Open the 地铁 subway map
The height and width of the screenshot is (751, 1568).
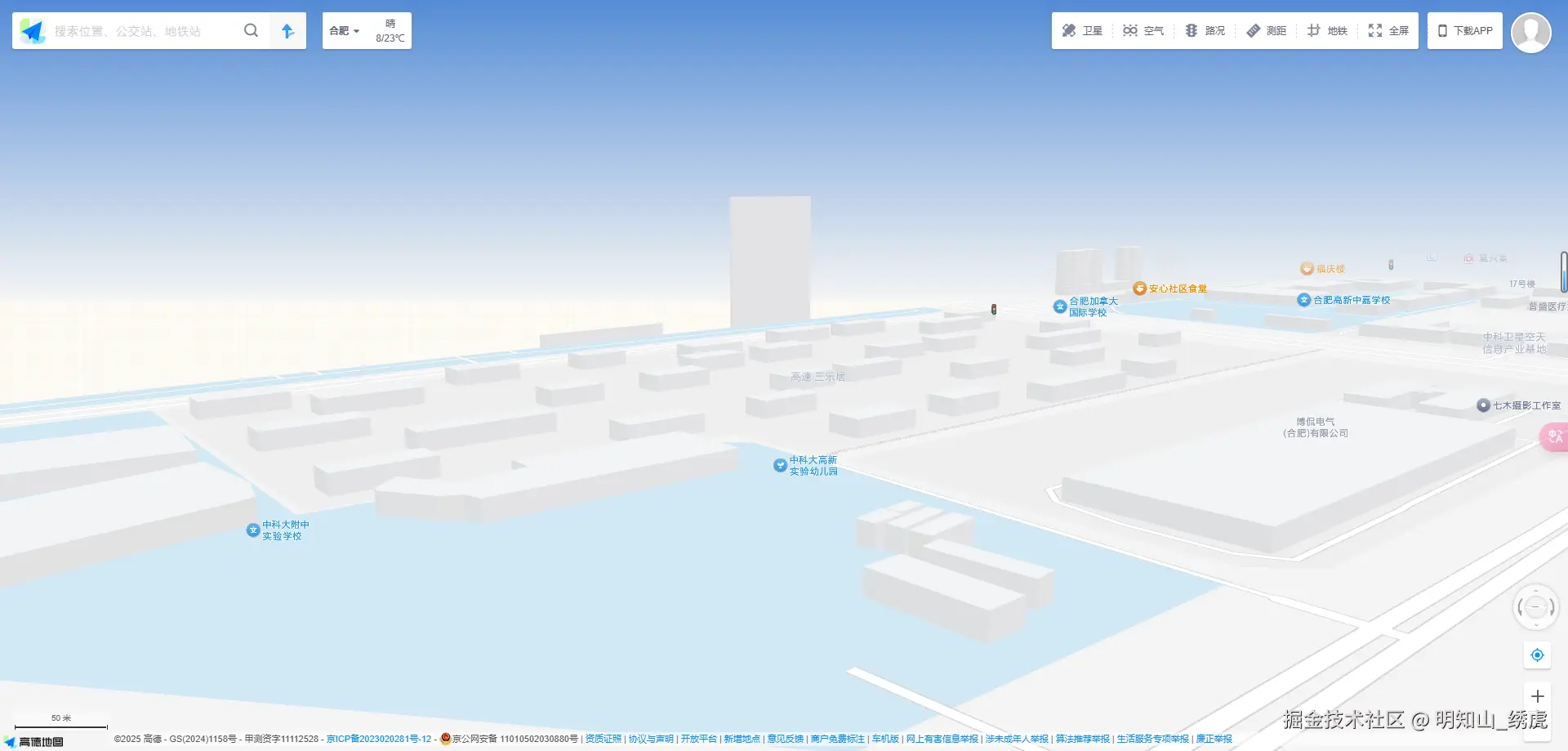point(1327,31)
